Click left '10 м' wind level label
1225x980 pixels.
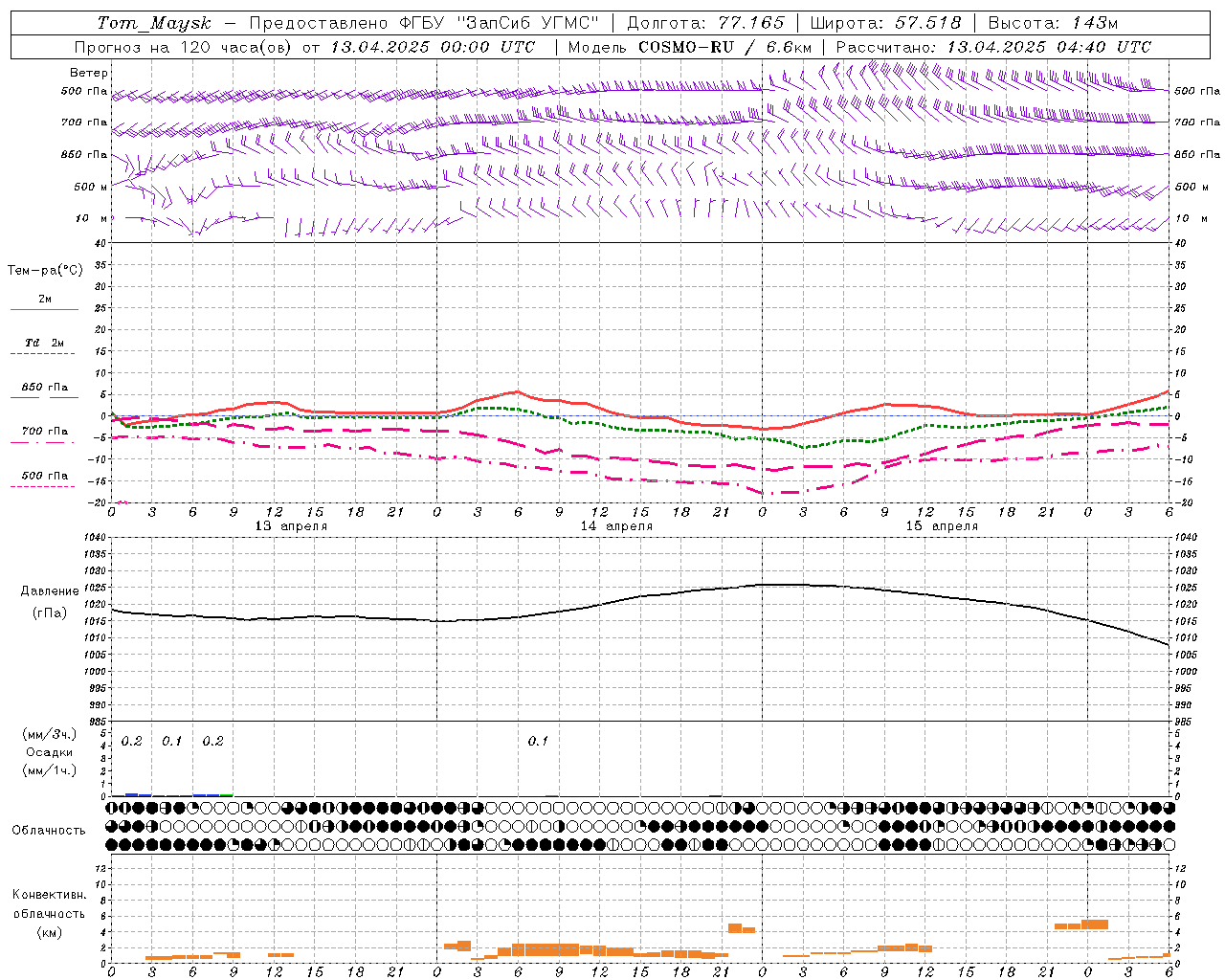click(92, 218)
